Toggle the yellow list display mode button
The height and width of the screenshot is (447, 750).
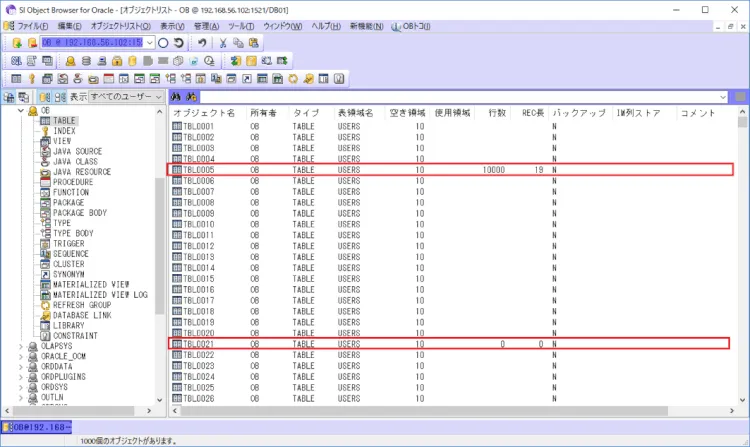(x=45, y=97)
